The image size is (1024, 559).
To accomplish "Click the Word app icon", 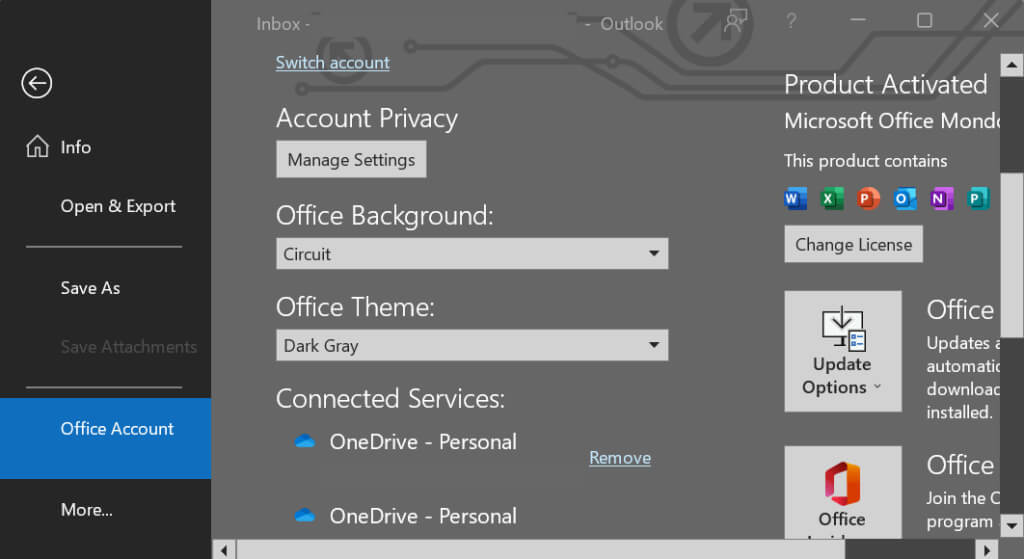I will (796, 199).
